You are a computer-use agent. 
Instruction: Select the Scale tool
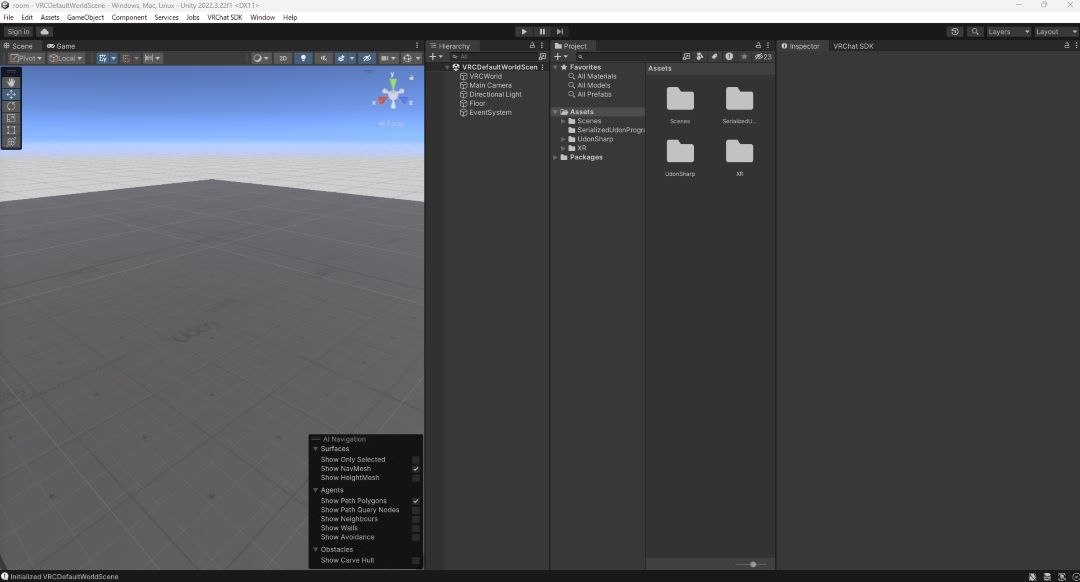pyautogui.click(x=11, y=118)
